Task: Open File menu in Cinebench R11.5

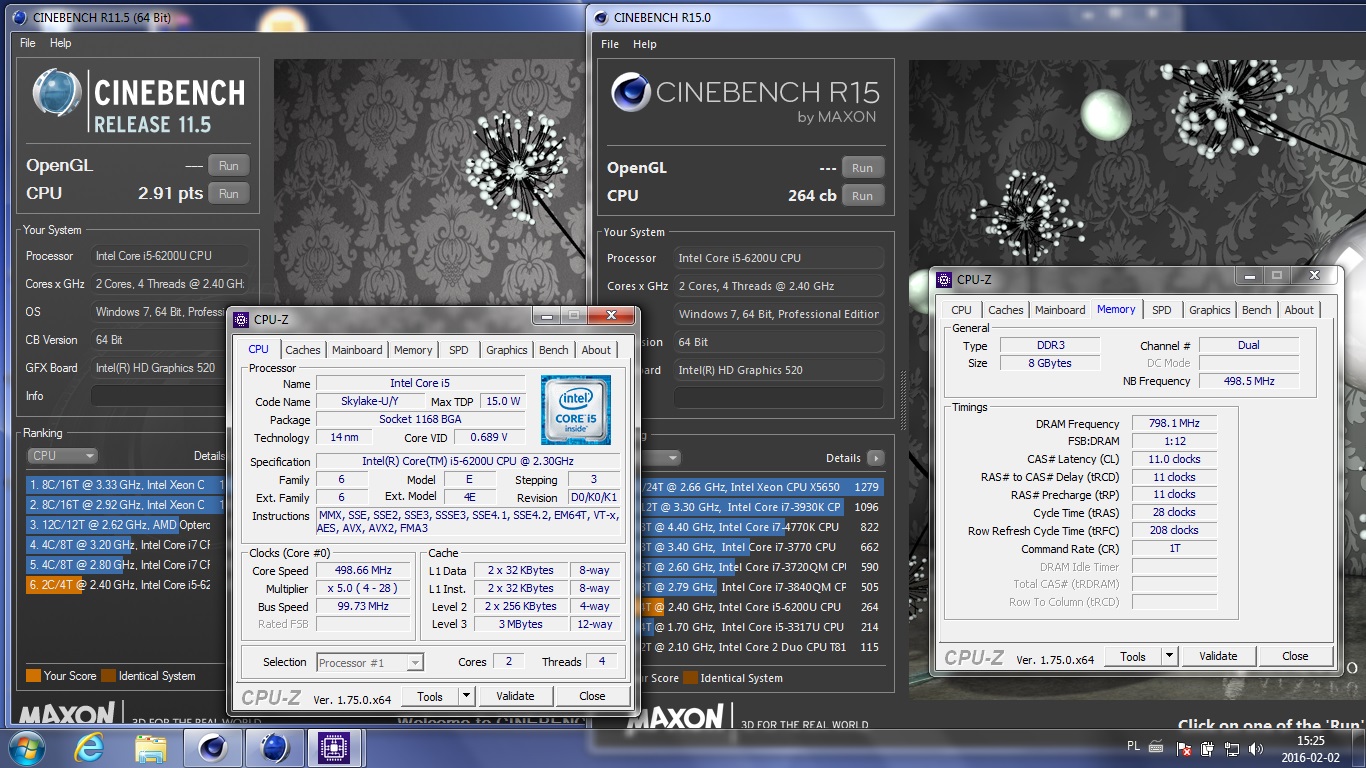Action: tap(28, 43)
